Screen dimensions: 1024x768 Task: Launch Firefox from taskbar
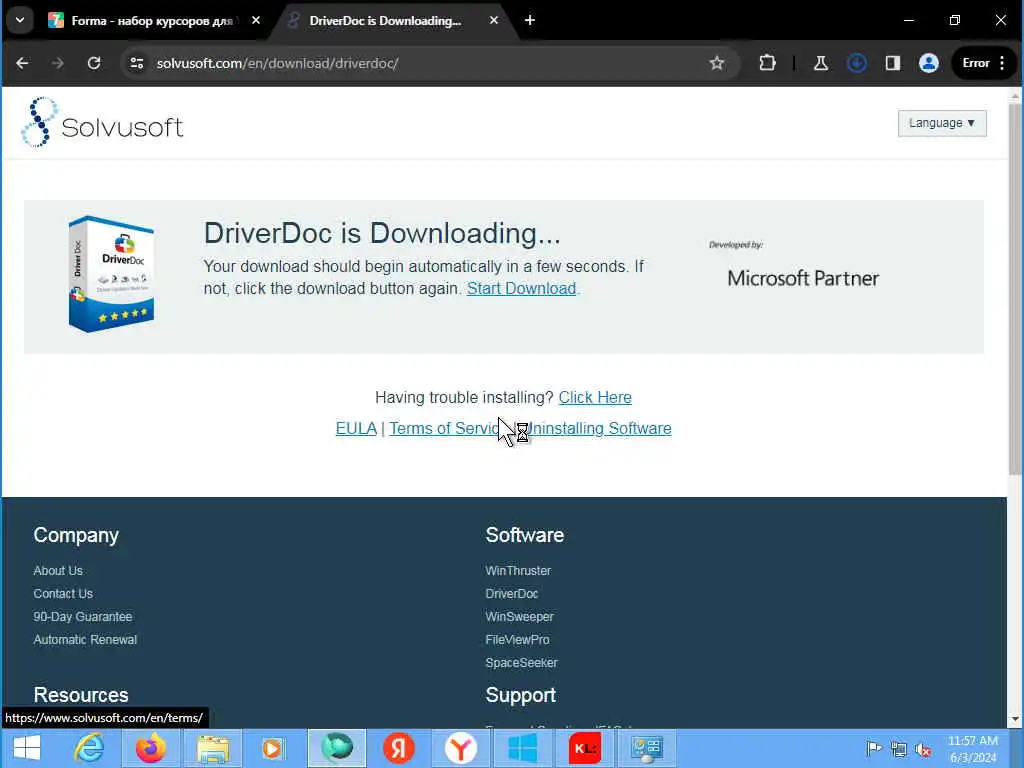click(x=150, y=748)
